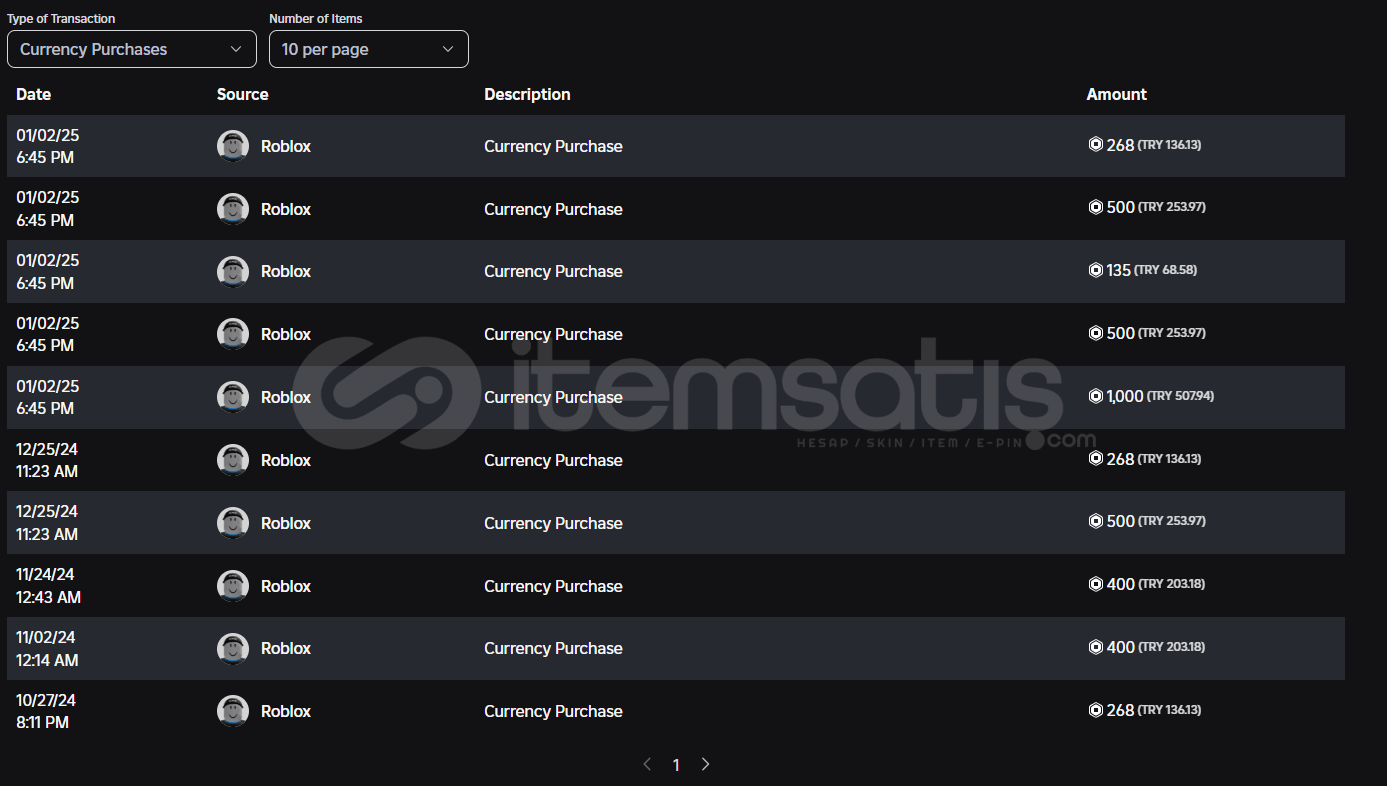Click the Robux icon beside 135 amount

pyautogui.click(x=1095, y=270)
